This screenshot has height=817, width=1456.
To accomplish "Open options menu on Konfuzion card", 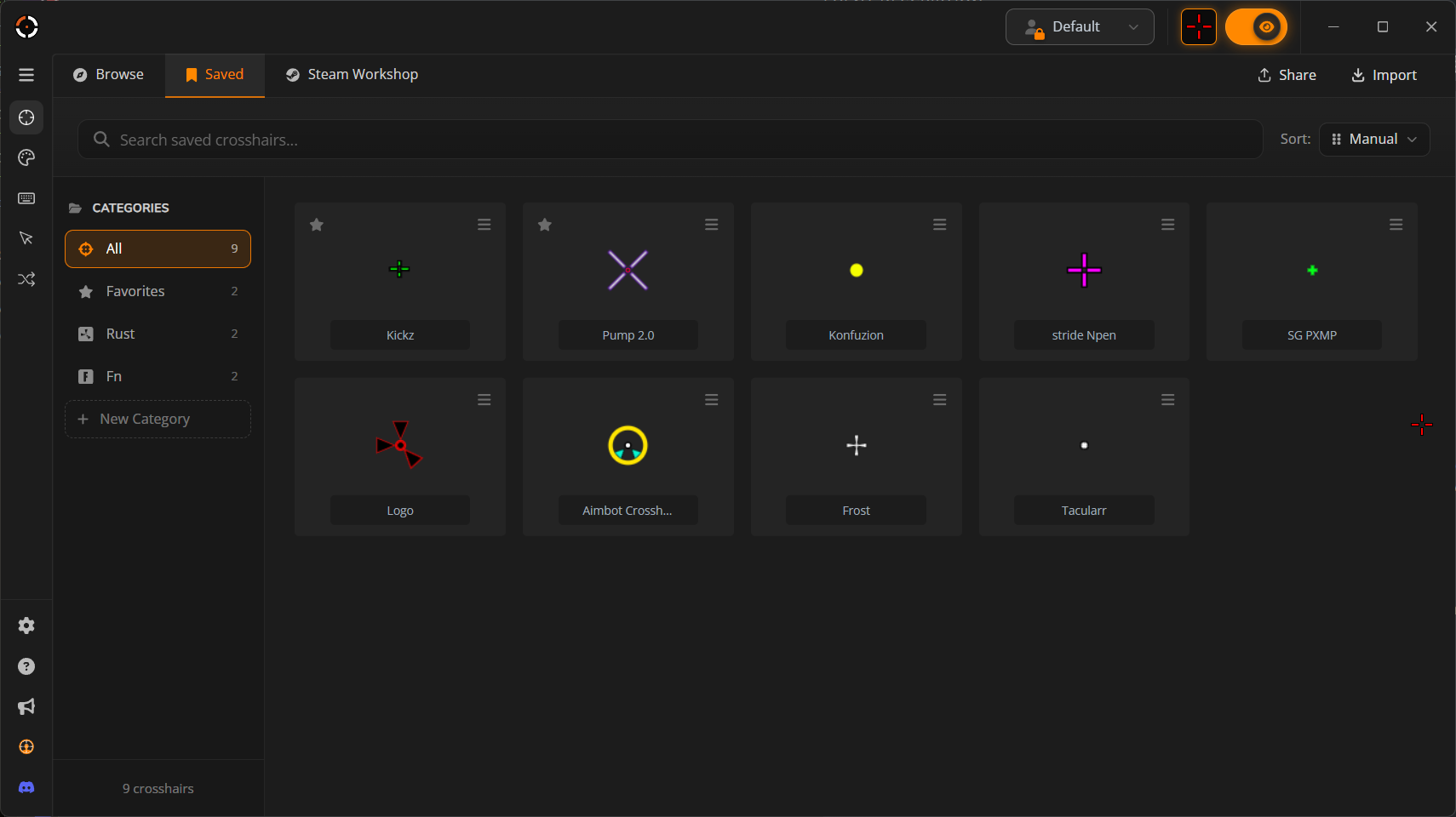I will click(939, 225).
